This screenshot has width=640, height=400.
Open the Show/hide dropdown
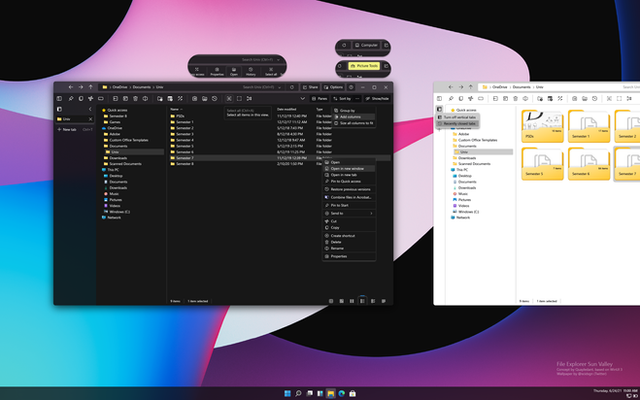(376, 99)
